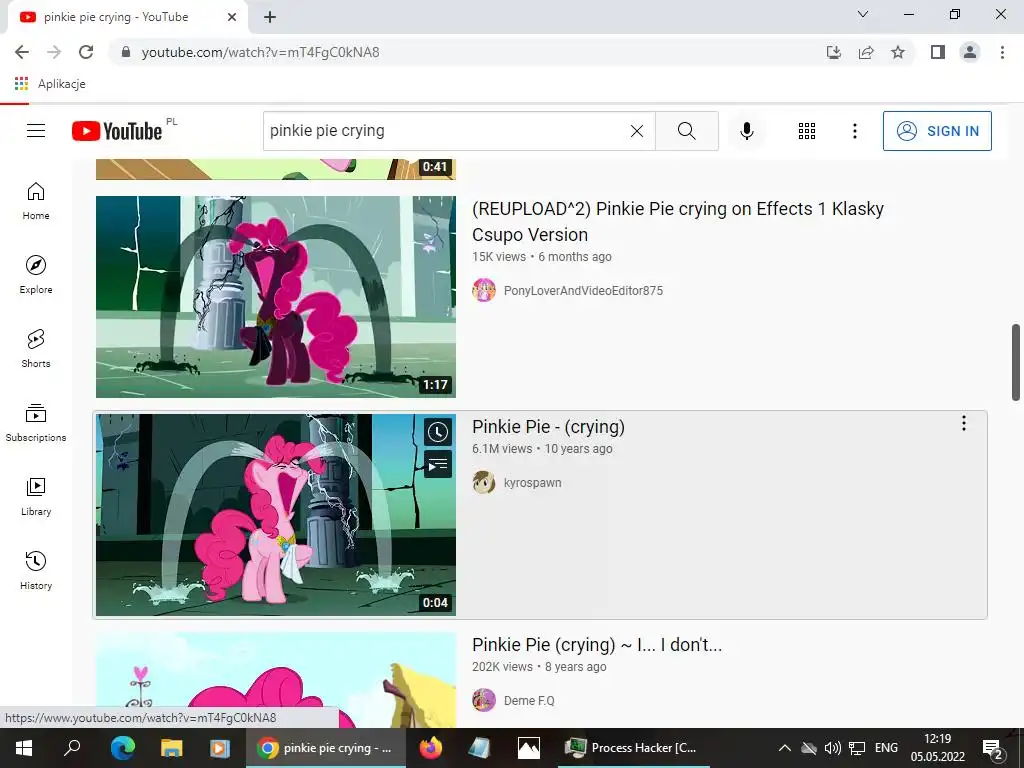Add Pinkie Pie - (crying) to Watch later
This screenshot has width=1024, height=768.
438,432
